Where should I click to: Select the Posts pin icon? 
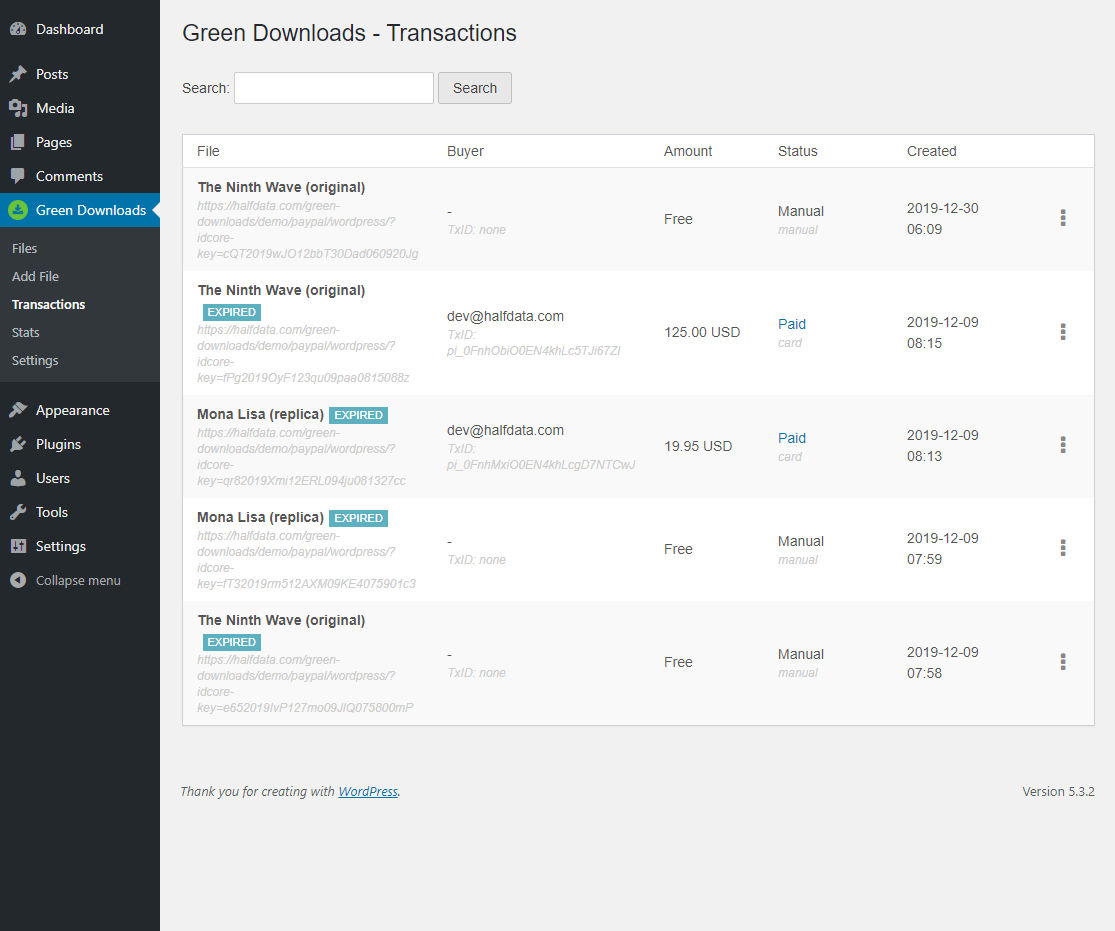point(21,73)
